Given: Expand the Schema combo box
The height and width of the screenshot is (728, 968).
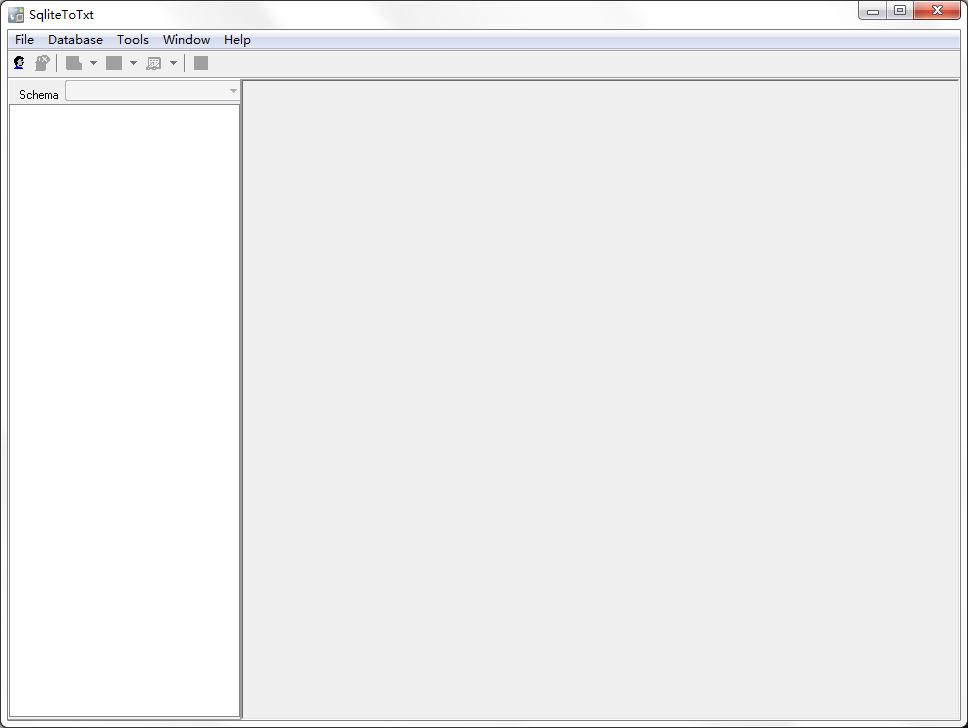Looking at the screenshot, I should pyautogui.click(x=233, y=91).
